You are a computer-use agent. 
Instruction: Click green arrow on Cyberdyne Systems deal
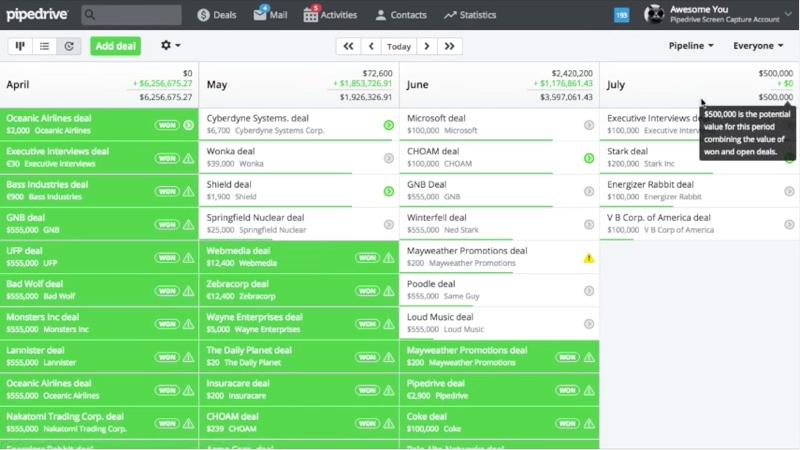point(388,125)
